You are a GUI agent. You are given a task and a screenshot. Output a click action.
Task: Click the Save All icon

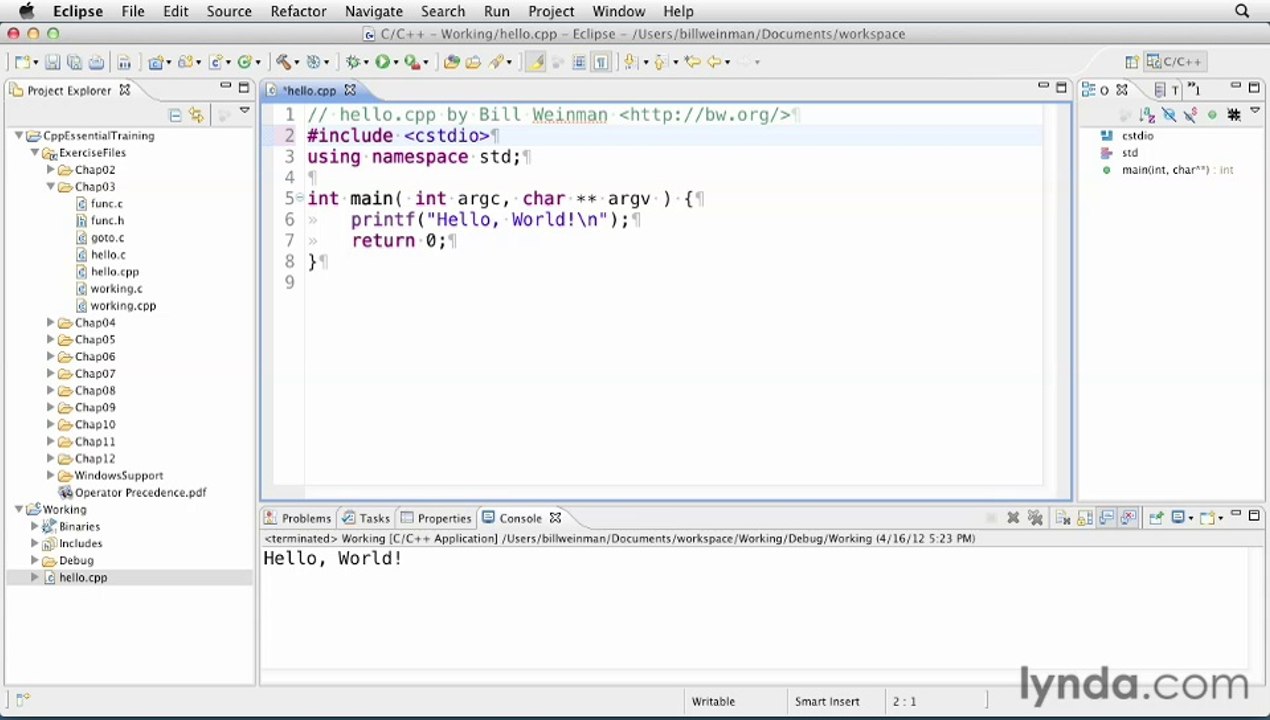point(74,62)
